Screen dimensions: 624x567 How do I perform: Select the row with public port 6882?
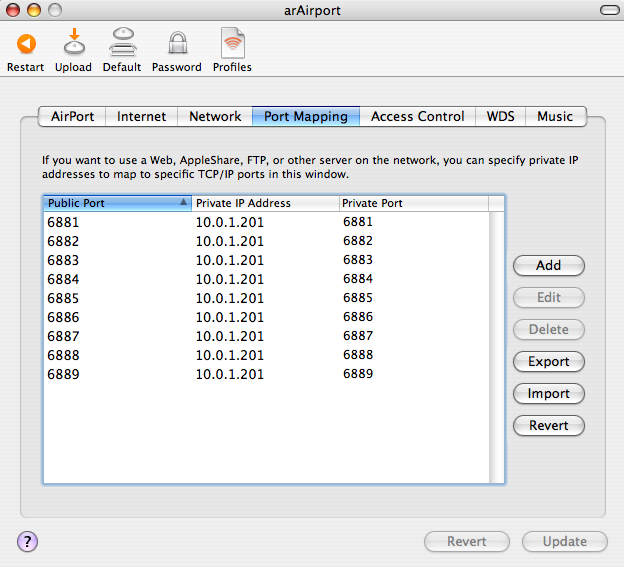tap(266, 241)
